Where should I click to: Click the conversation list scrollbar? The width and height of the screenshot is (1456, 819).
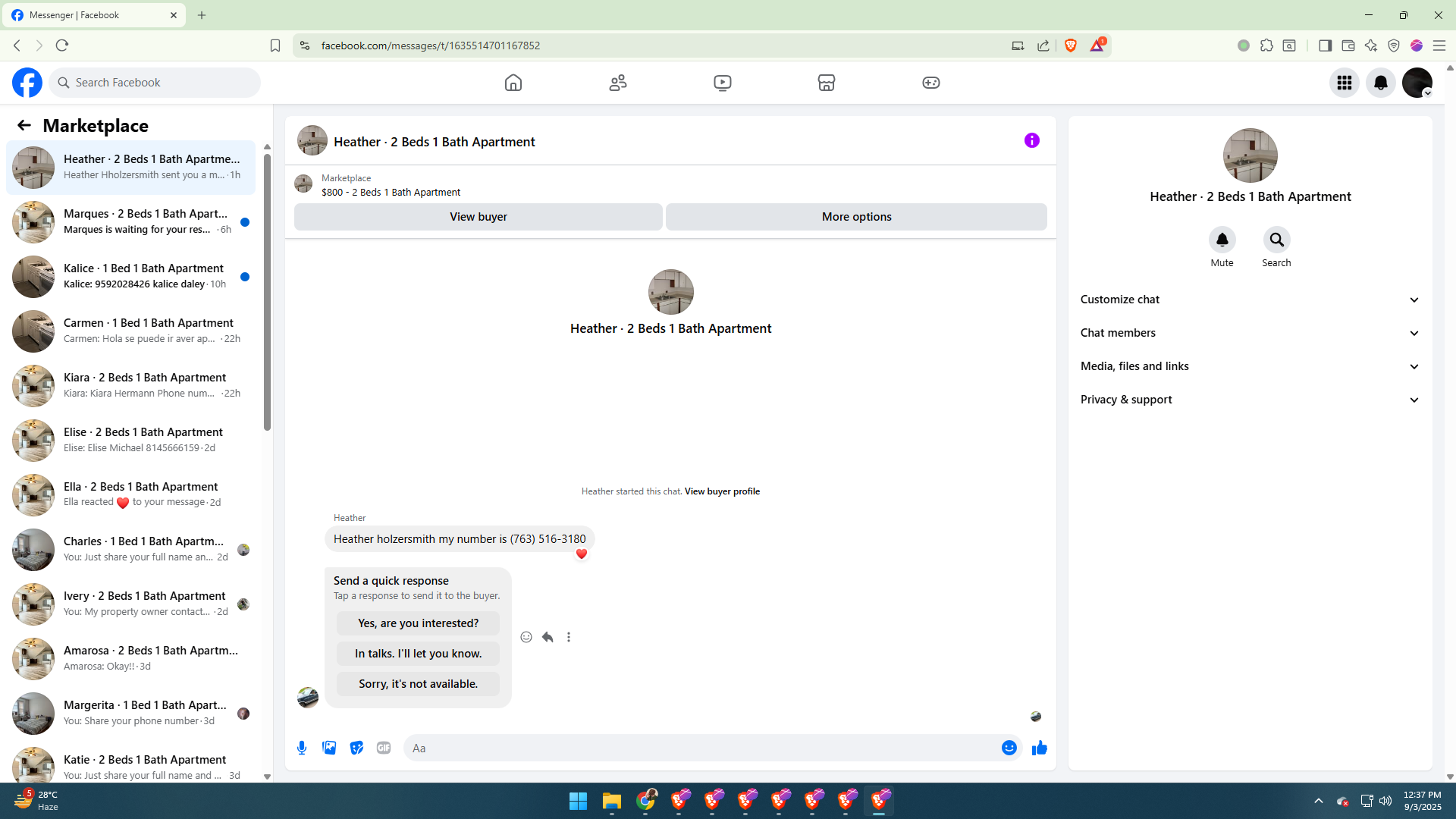[x=267, y=292]
